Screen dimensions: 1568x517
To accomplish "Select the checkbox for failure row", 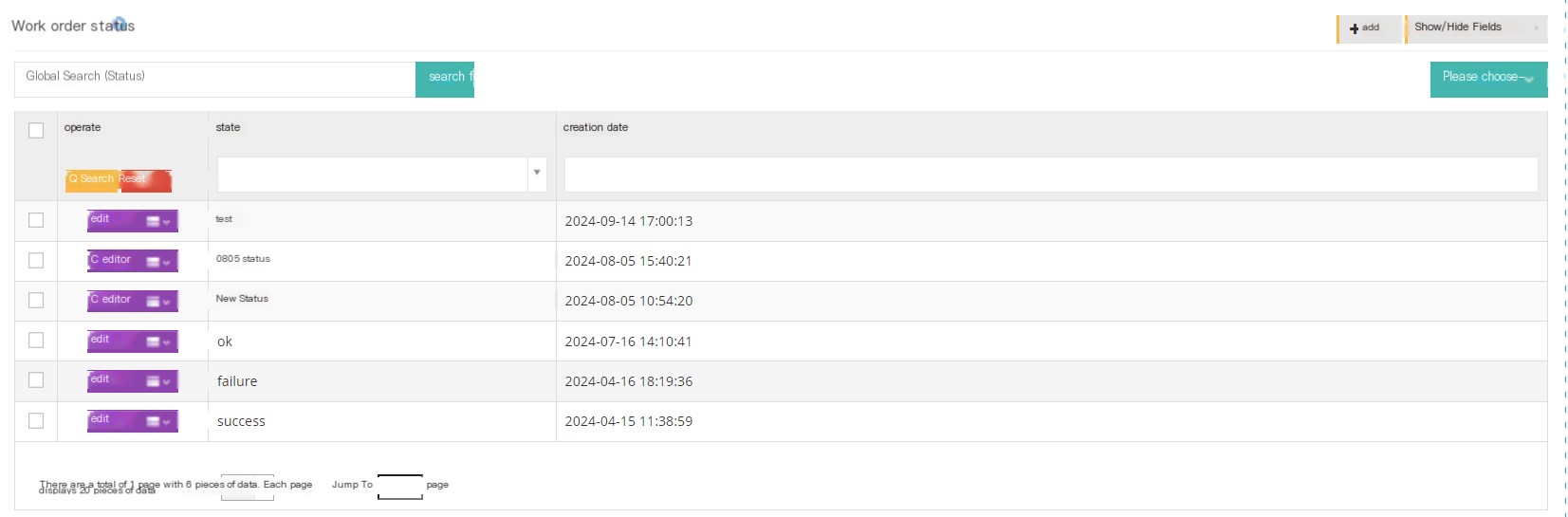I will click(36, 379).
